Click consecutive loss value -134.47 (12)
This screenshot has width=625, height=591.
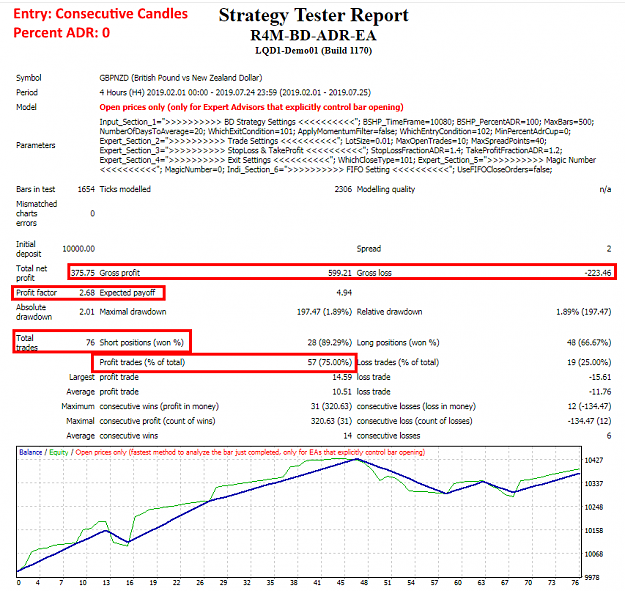click(x=590, y=421)
